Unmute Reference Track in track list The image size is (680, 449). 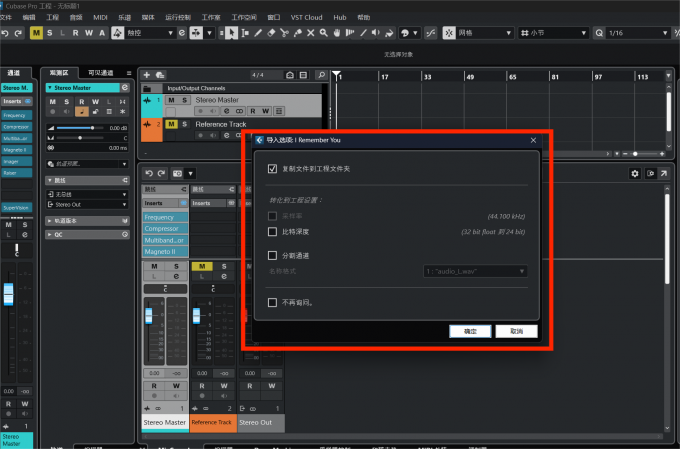pyautogui.click(x=171, y=124)
